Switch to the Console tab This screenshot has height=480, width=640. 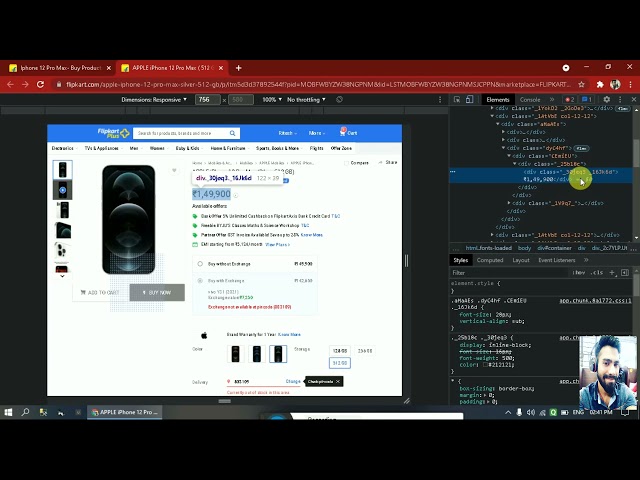tap(530, 100)
